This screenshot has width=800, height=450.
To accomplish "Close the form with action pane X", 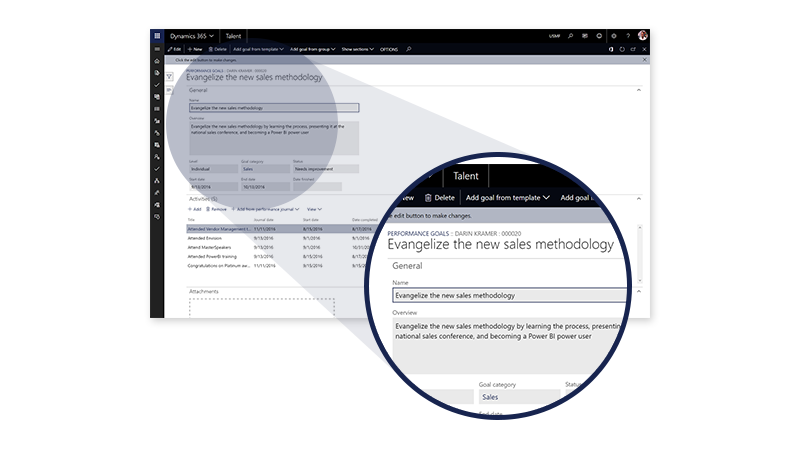I will click(644, 49).
